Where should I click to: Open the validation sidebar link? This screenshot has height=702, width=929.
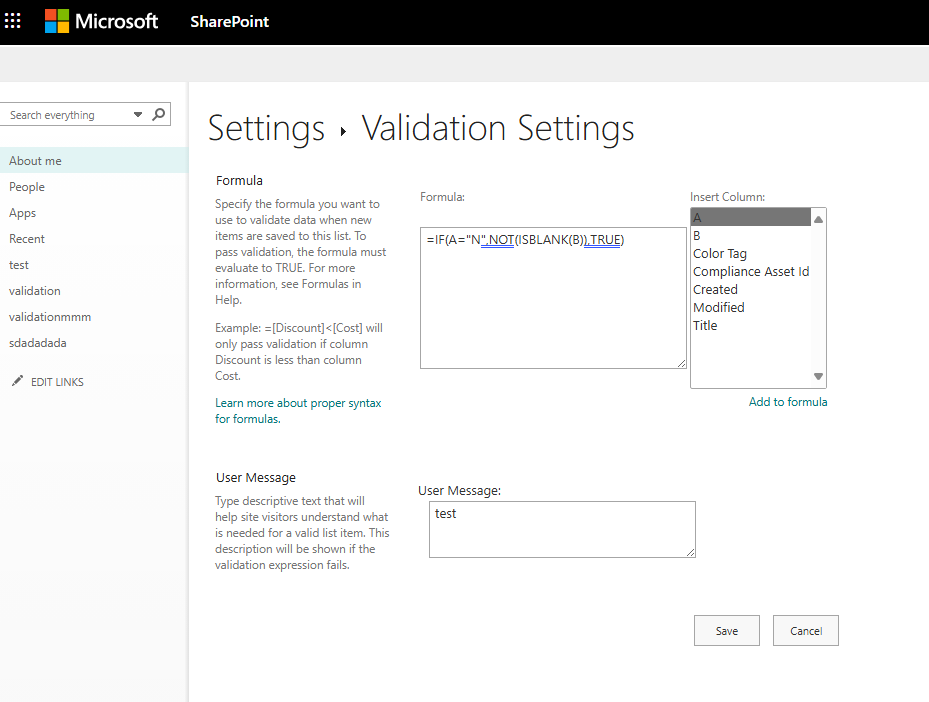coord(34,291)
